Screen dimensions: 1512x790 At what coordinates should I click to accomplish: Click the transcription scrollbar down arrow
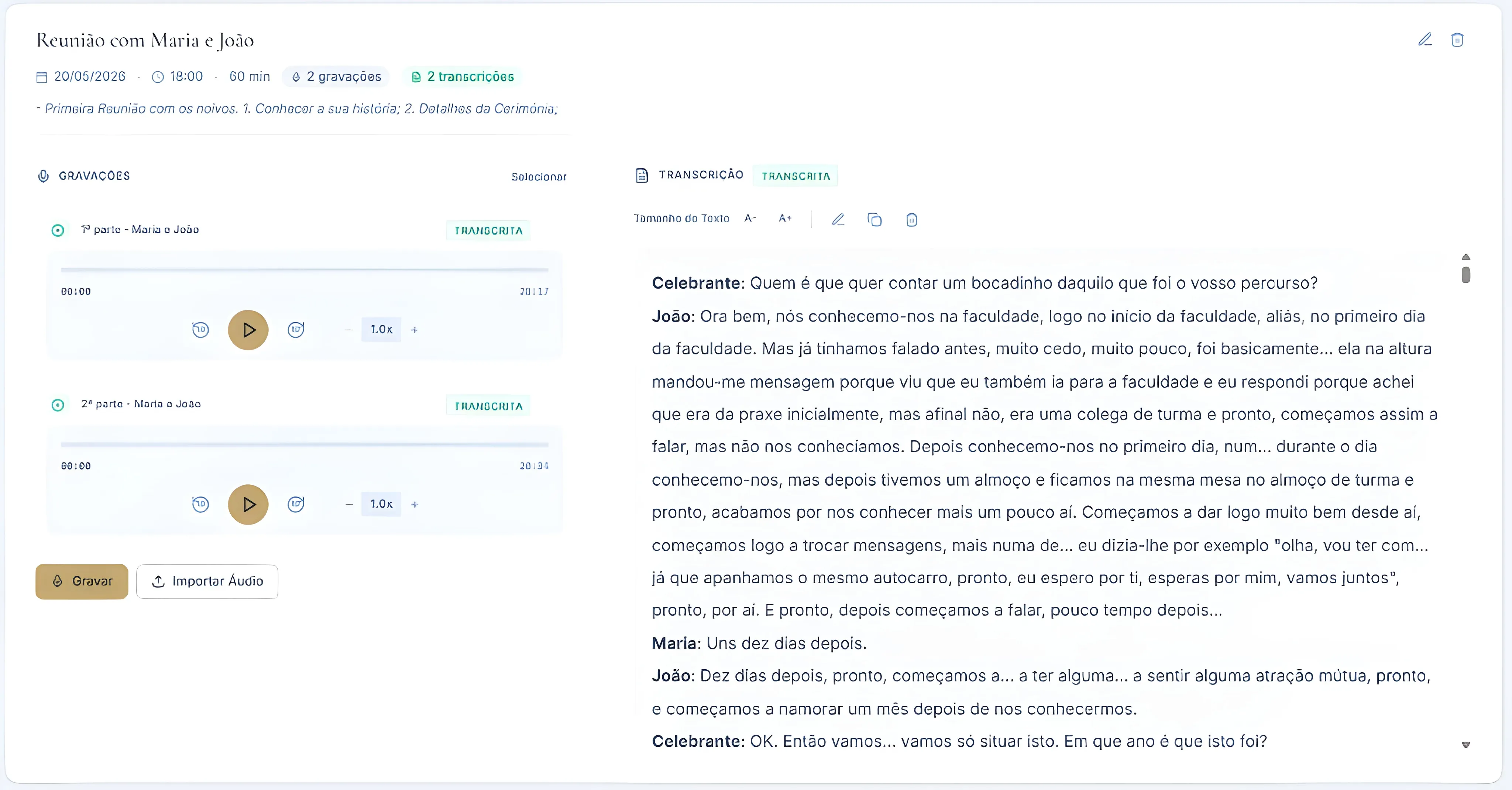point(1465,745)
